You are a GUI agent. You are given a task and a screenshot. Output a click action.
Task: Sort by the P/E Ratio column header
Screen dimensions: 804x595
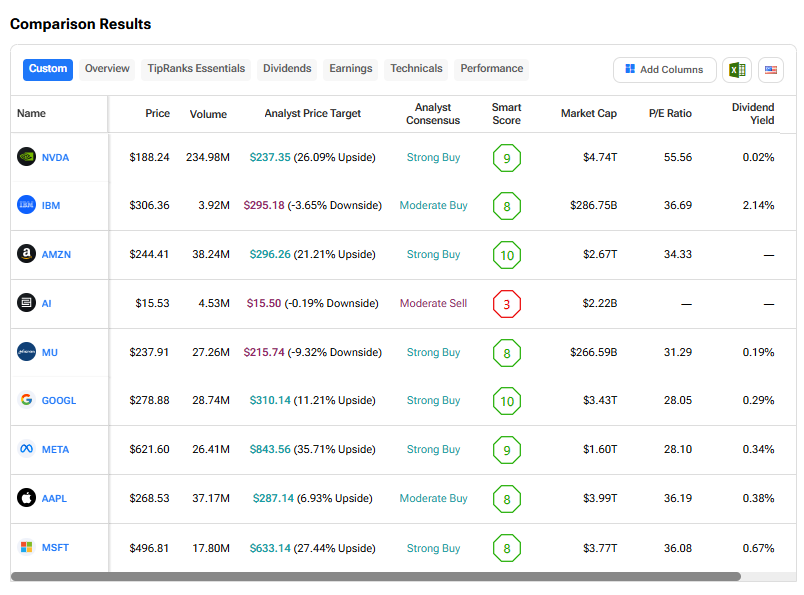(x=669, y=114)
